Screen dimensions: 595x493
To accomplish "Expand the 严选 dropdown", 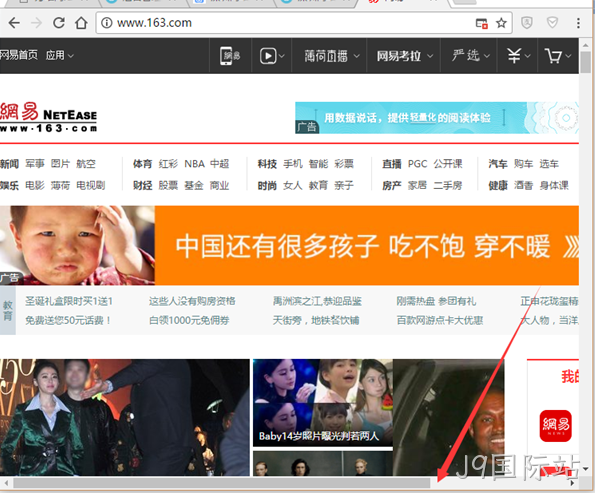I will pyautogui.click(x=471, y=56).
